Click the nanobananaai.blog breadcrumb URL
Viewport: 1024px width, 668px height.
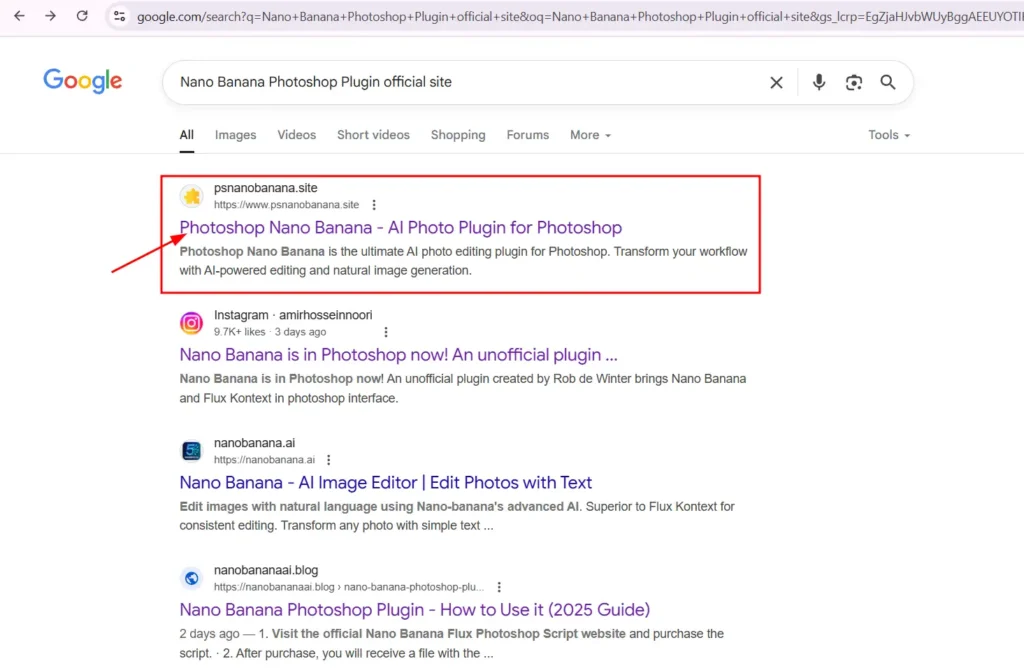click(349, 587)
